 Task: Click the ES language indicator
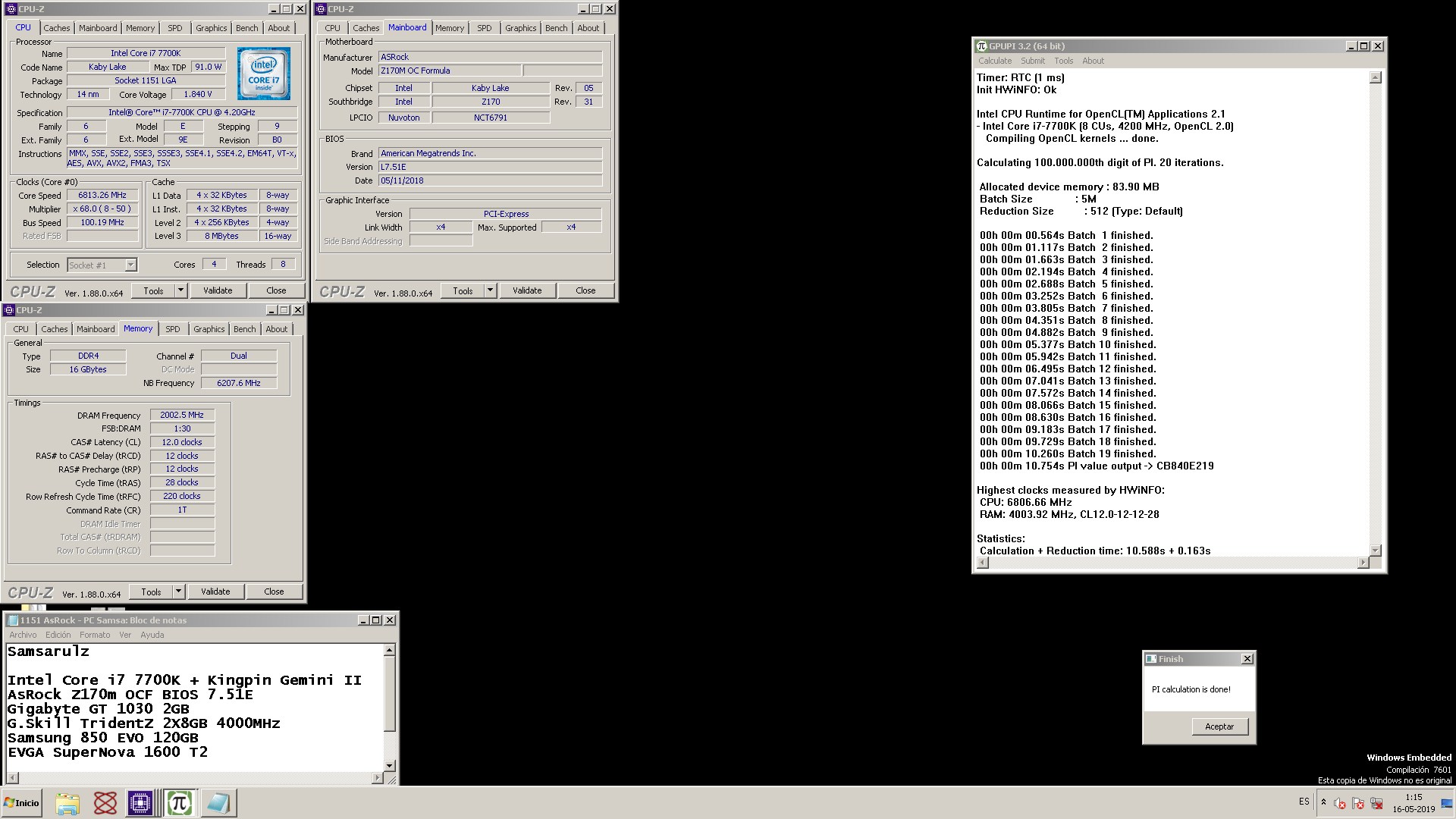[x=1304, y=802]
